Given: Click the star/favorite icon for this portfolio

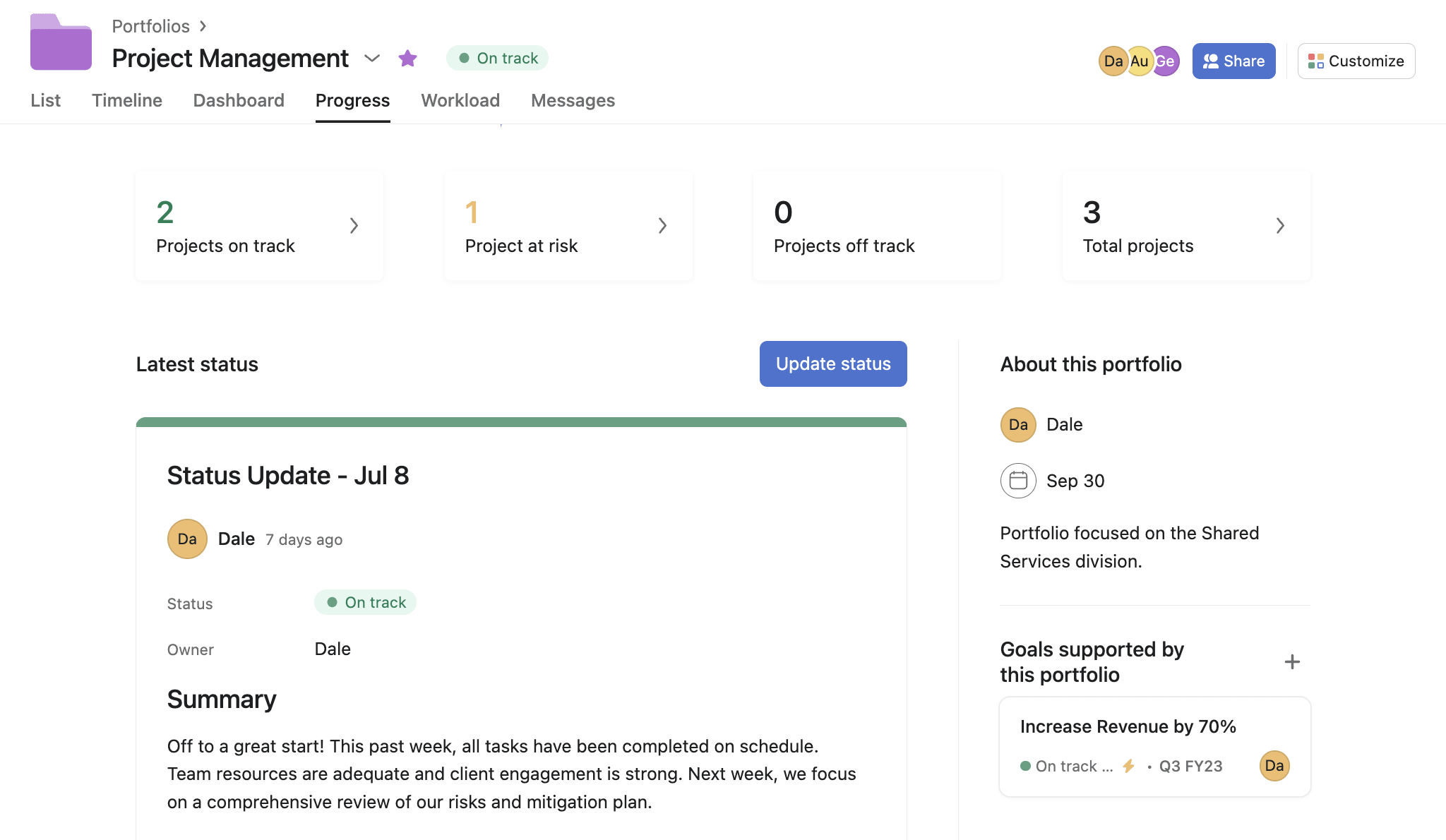Looking at the screenshot, I should [408, 58].
